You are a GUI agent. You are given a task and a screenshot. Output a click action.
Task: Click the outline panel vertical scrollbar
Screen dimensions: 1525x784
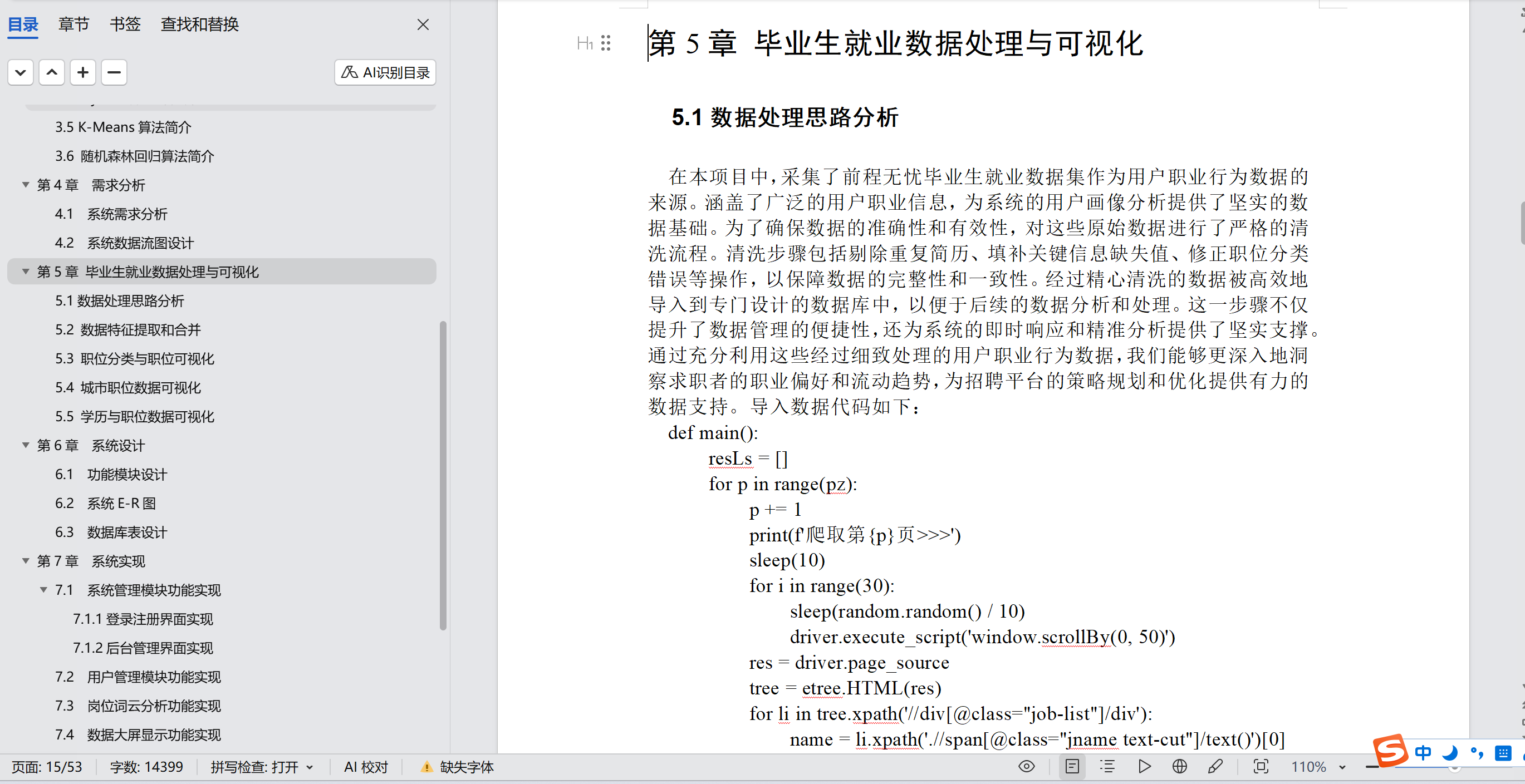(443, 475)
